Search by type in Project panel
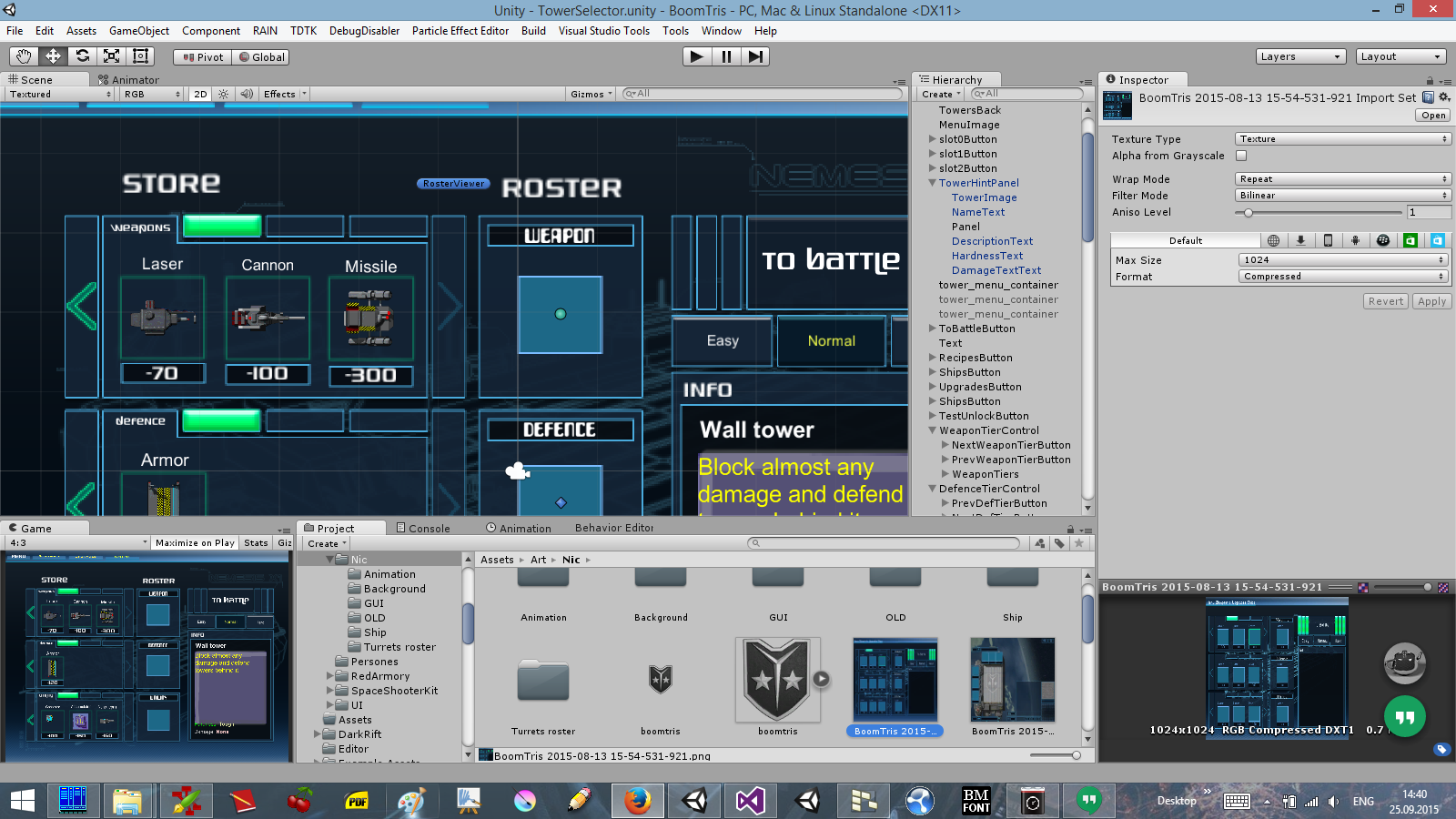 pyautogui.click(x=1040, y=543)
